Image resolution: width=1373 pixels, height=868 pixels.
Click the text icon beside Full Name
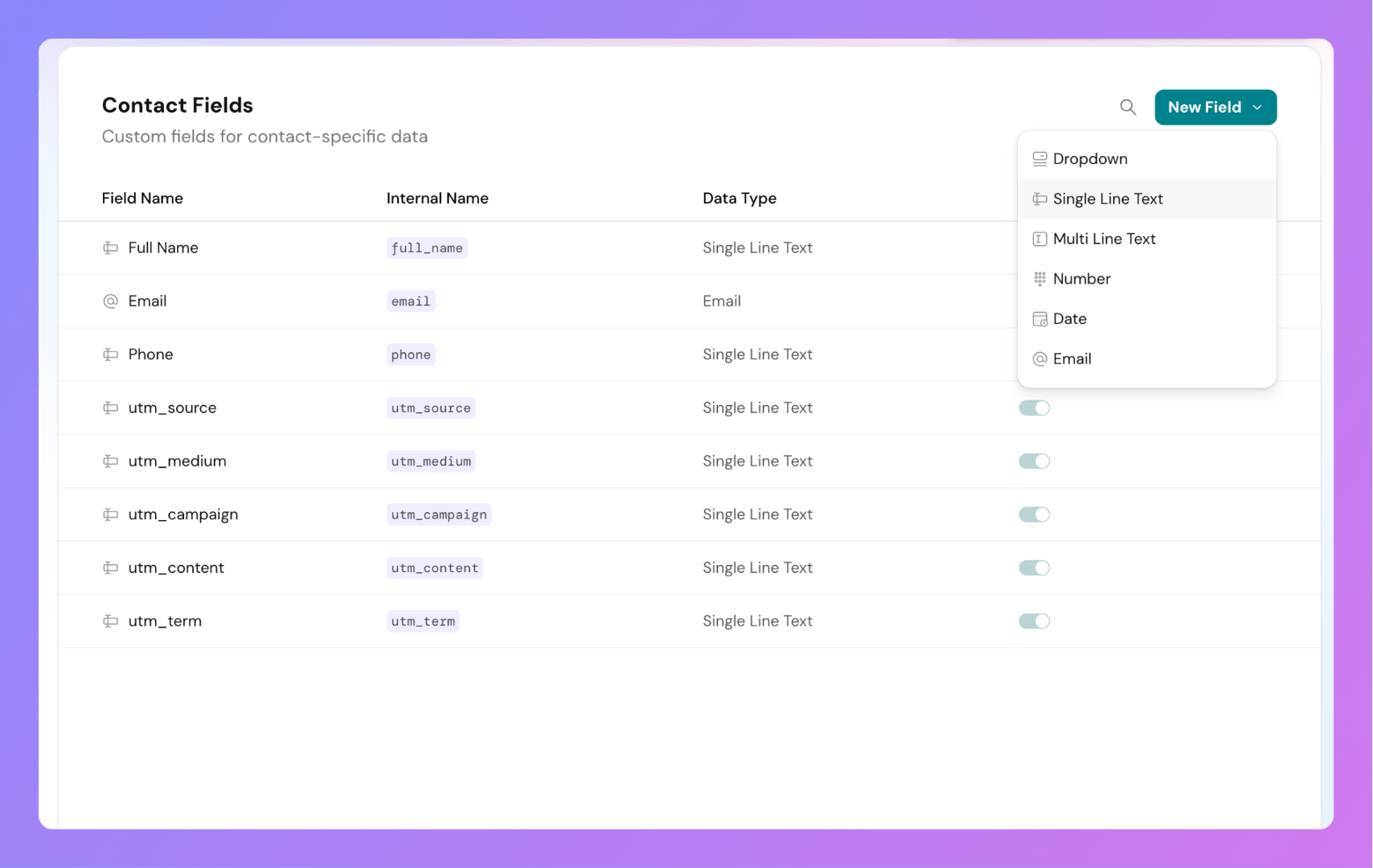point(111,248)
